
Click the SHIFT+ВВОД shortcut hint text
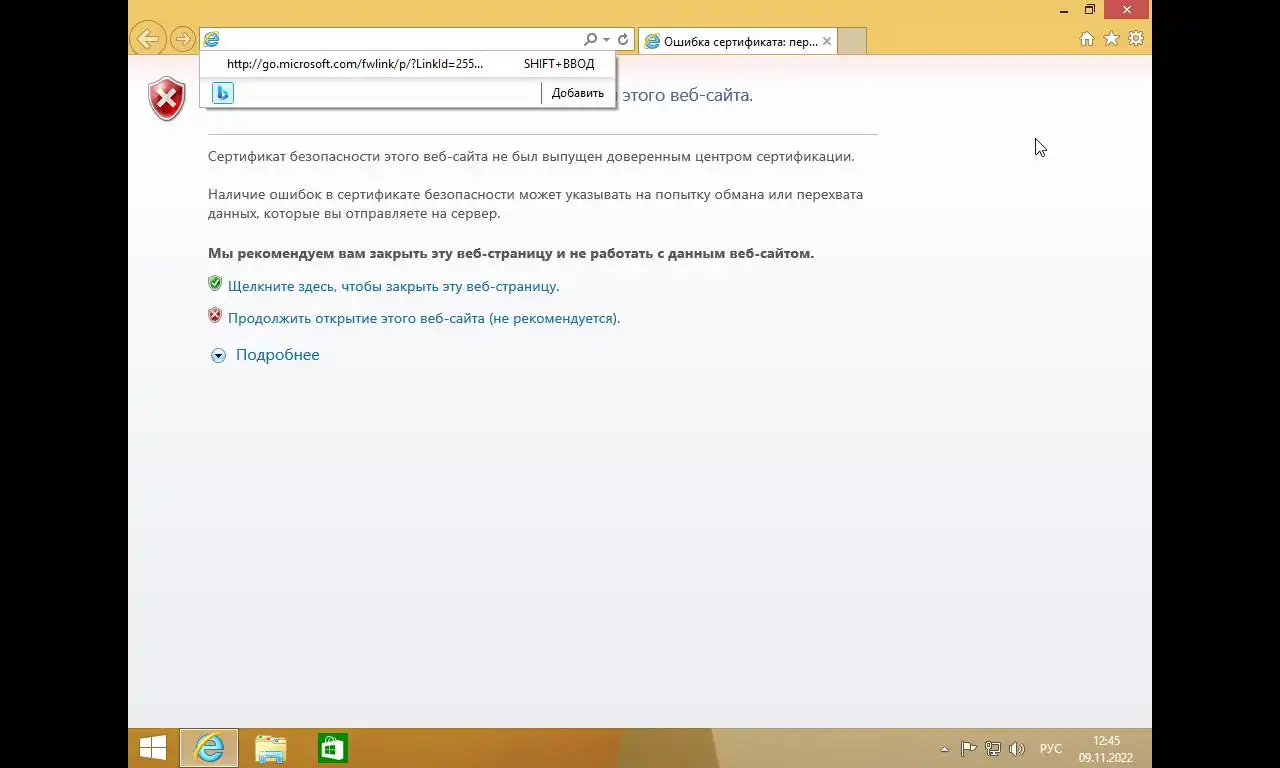559,64
